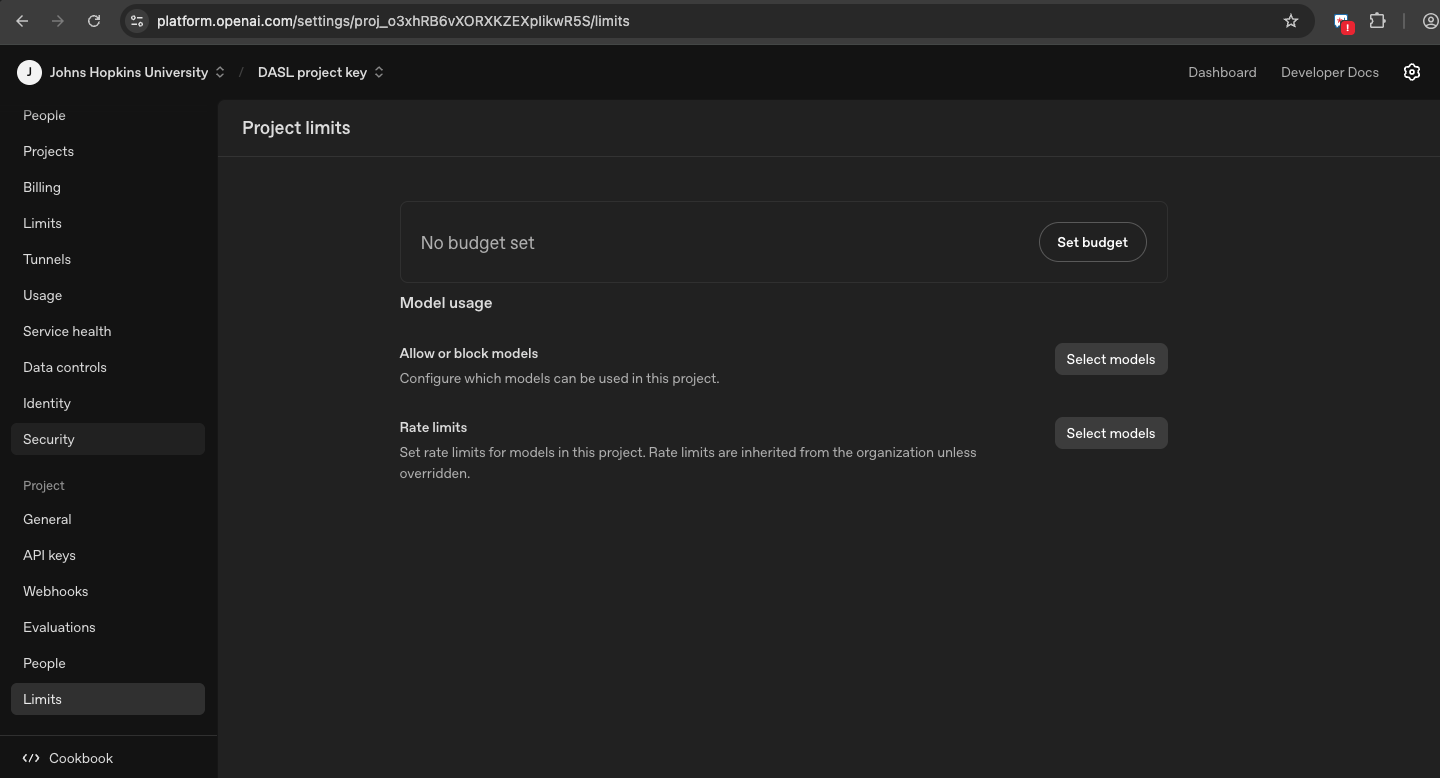Click the address bar URL
Viewport: 1440px width, 778px height.
pyautogui.click(x=393, y=20)
